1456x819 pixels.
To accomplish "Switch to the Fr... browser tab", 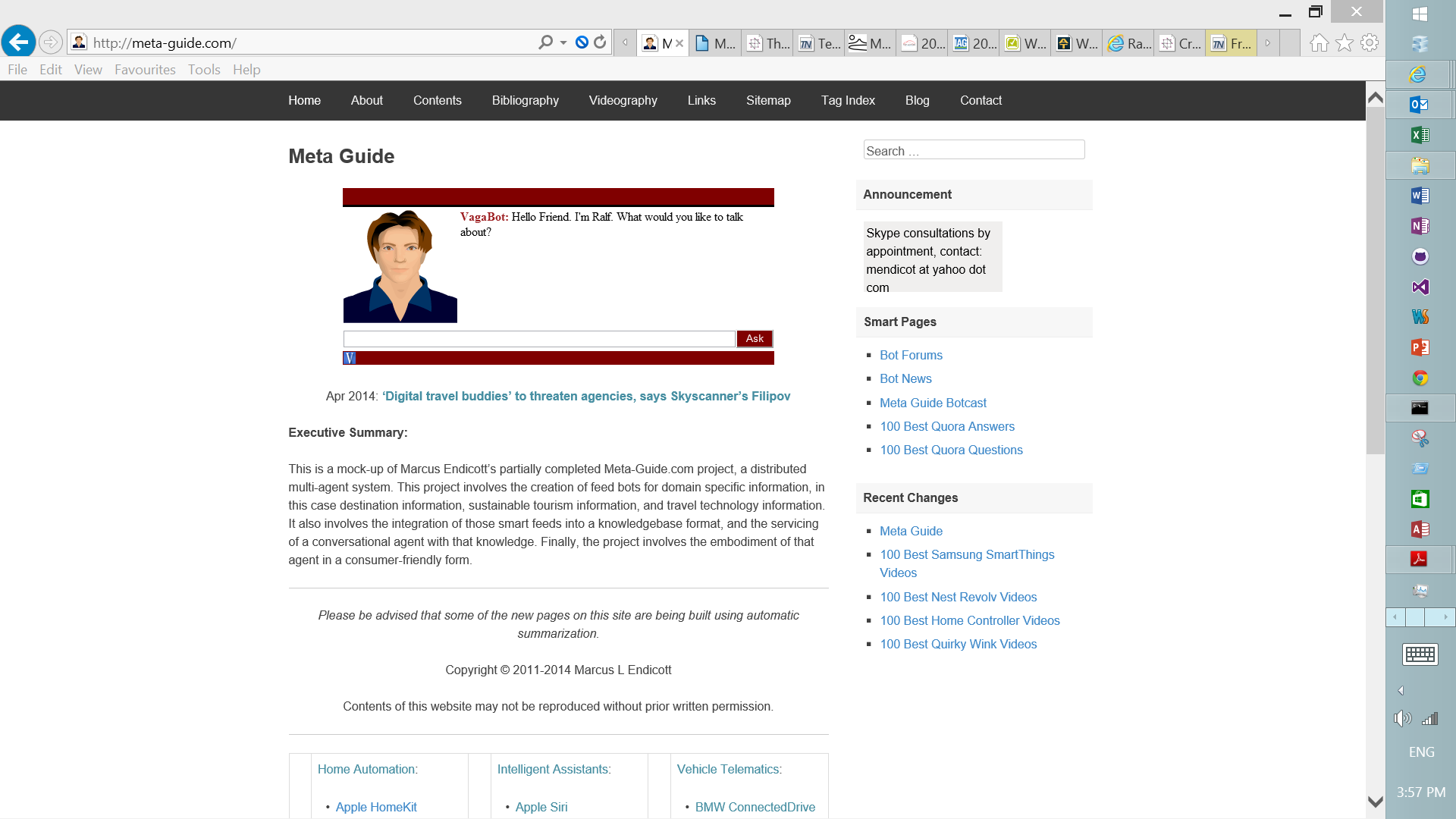I will pos(1232,43).
